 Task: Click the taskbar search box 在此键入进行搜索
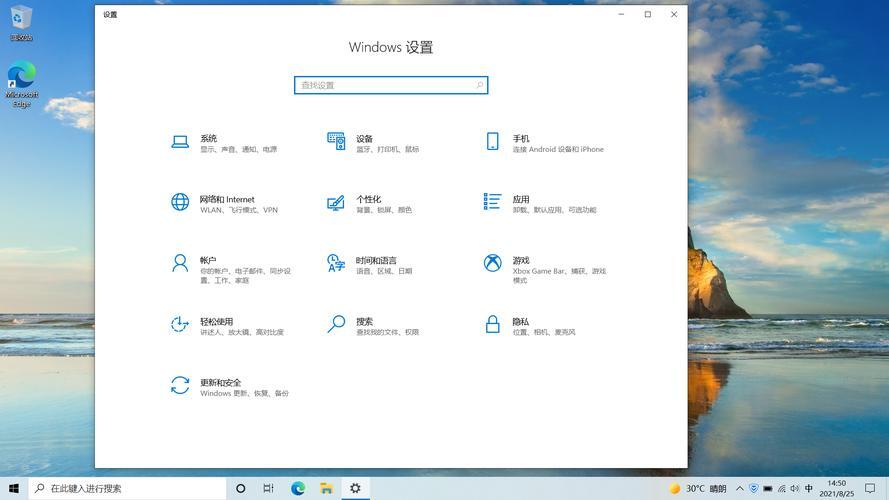(x=127, y=488)
